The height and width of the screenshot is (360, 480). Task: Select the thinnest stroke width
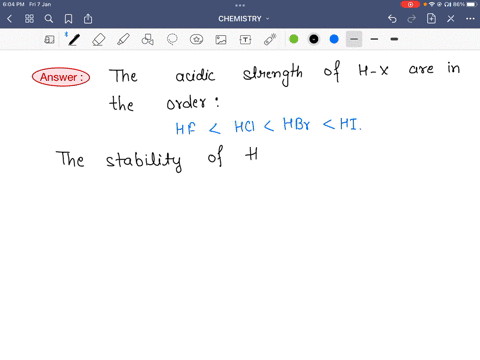click(354, 39)
